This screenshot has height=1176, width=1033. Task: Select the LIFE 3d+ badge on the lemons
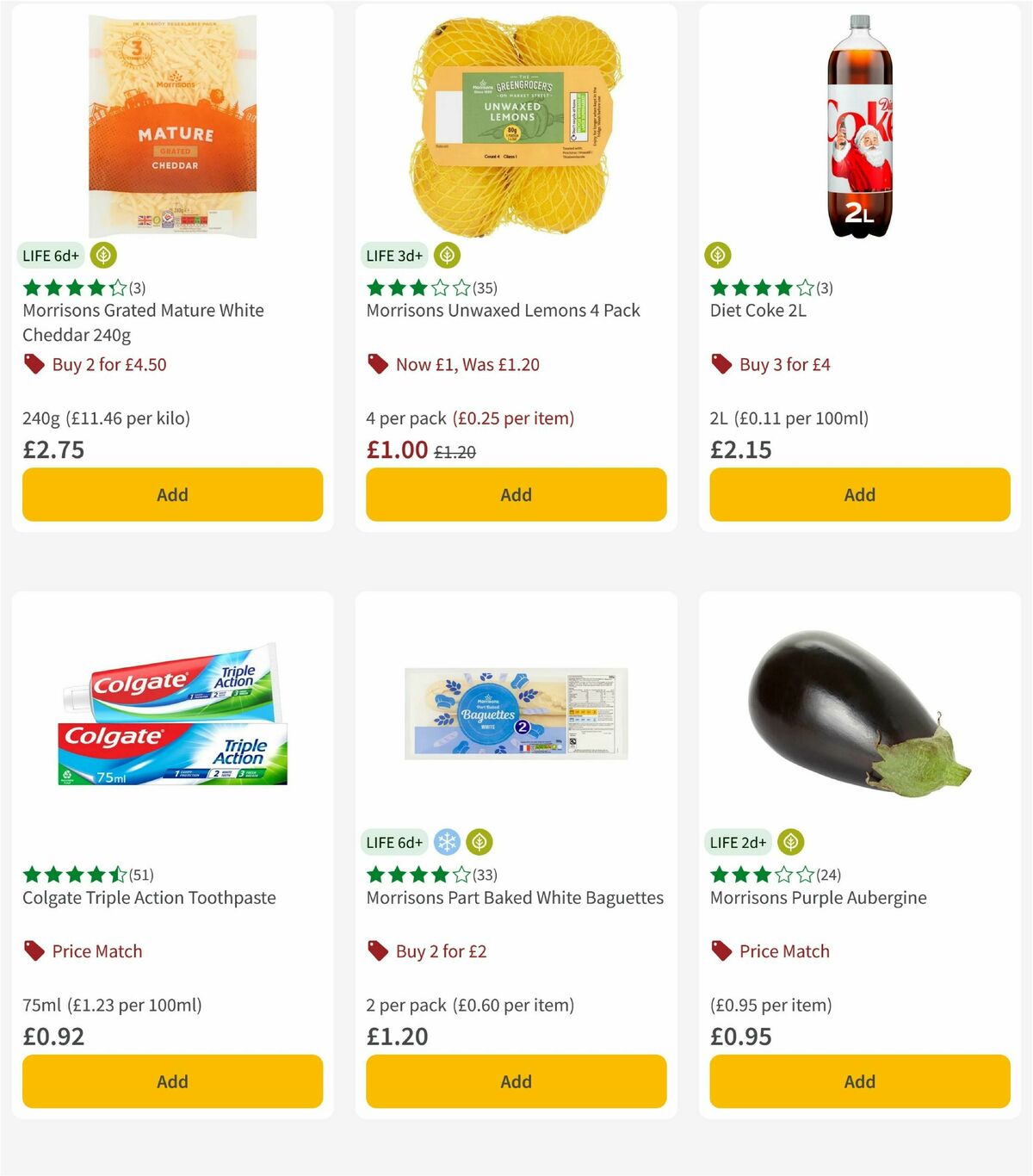coord(393,255)
